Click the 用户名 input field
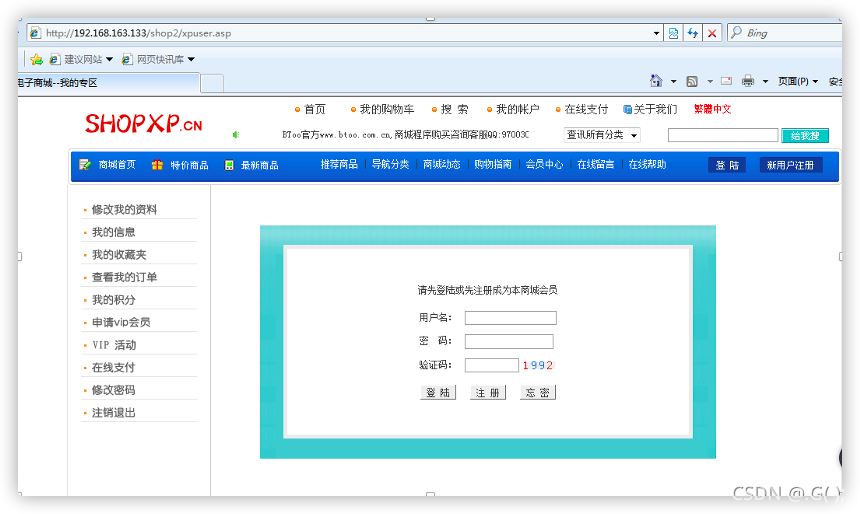Image resolution: width=860 pixels, height=514 pixels. click(x=511, y=318)
